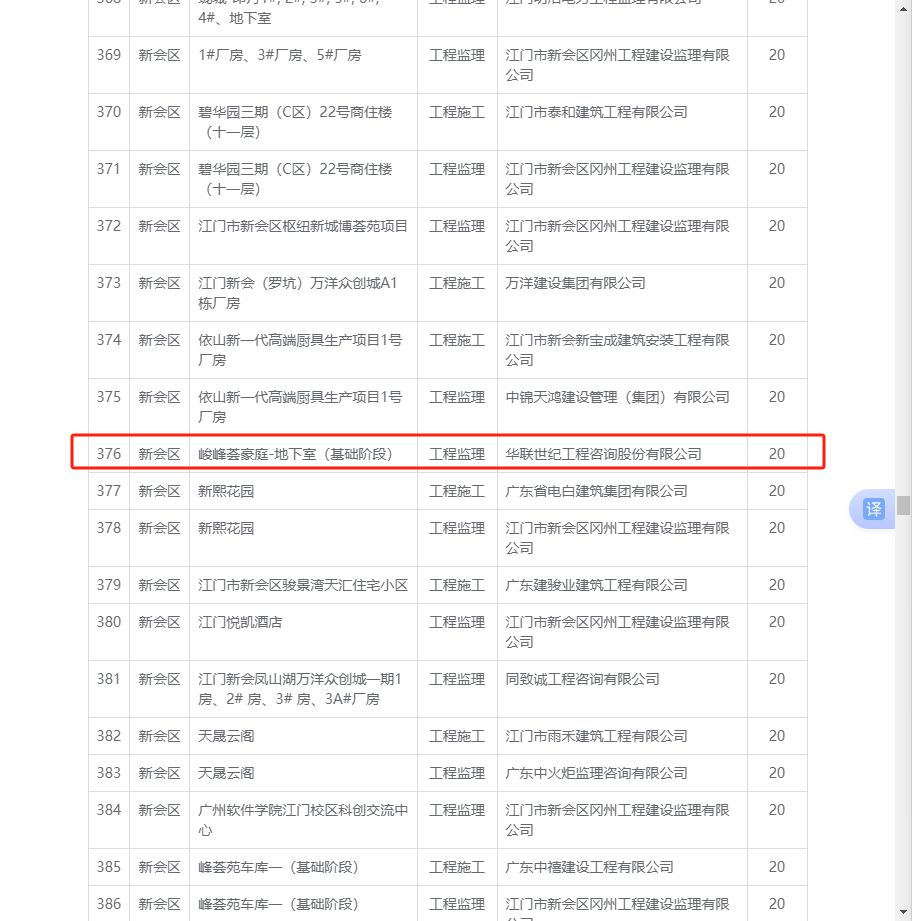Click 江门新会凤山湖万洋众创城 project in row 381
This screenshot has height=921, width=912.
(x=299, y=689)
